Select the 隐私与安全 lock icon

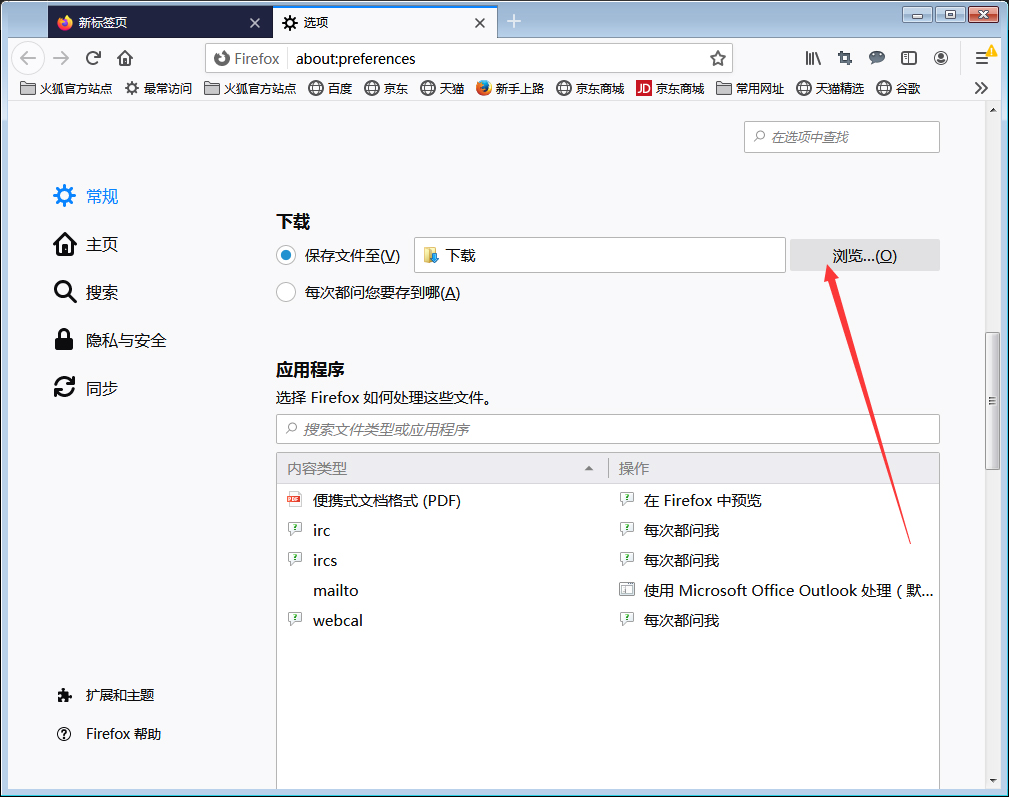click(62, 340)
